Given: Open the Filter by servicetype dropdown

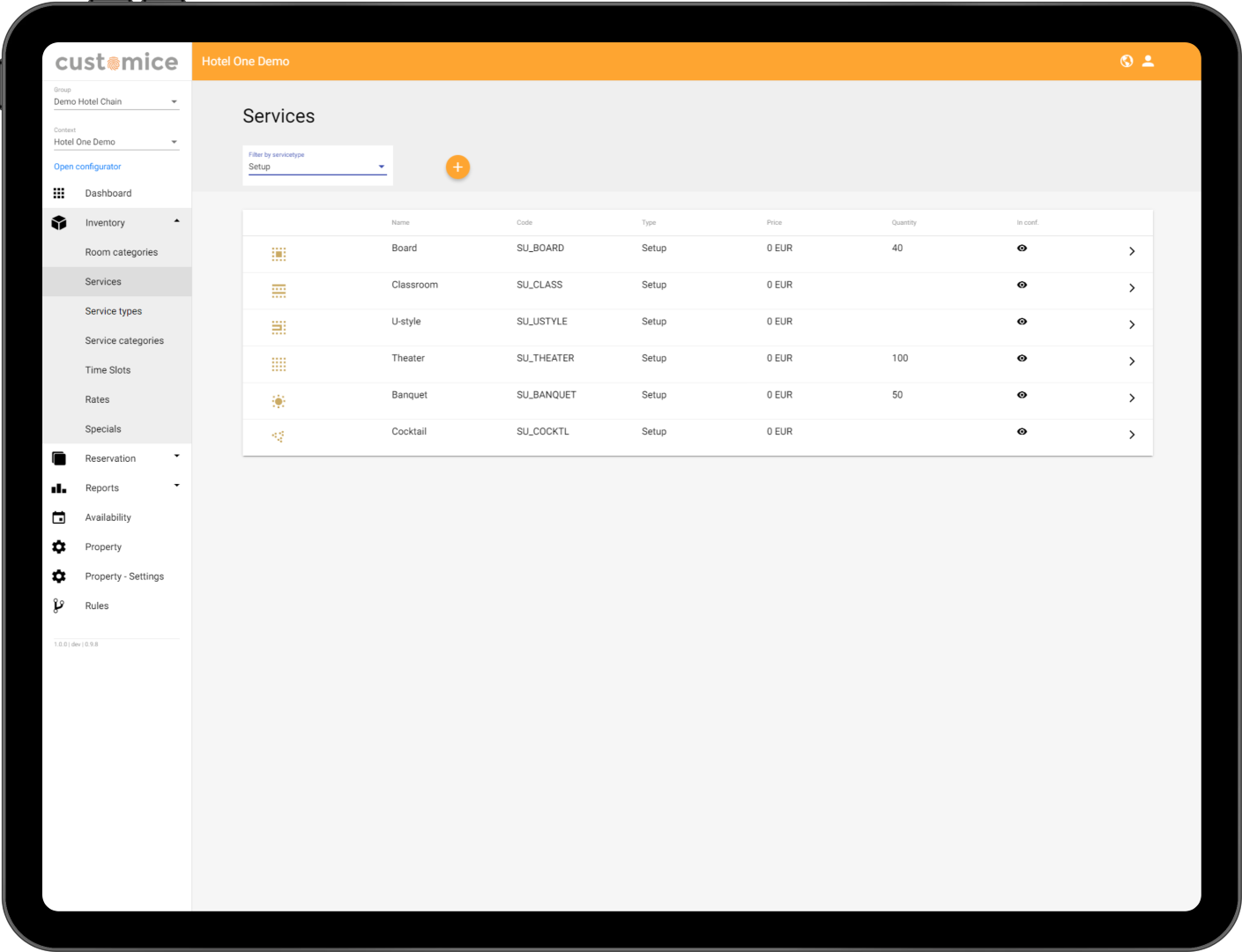Looking at the screenshot, I should pyautogui.click(x=317, y=167).
